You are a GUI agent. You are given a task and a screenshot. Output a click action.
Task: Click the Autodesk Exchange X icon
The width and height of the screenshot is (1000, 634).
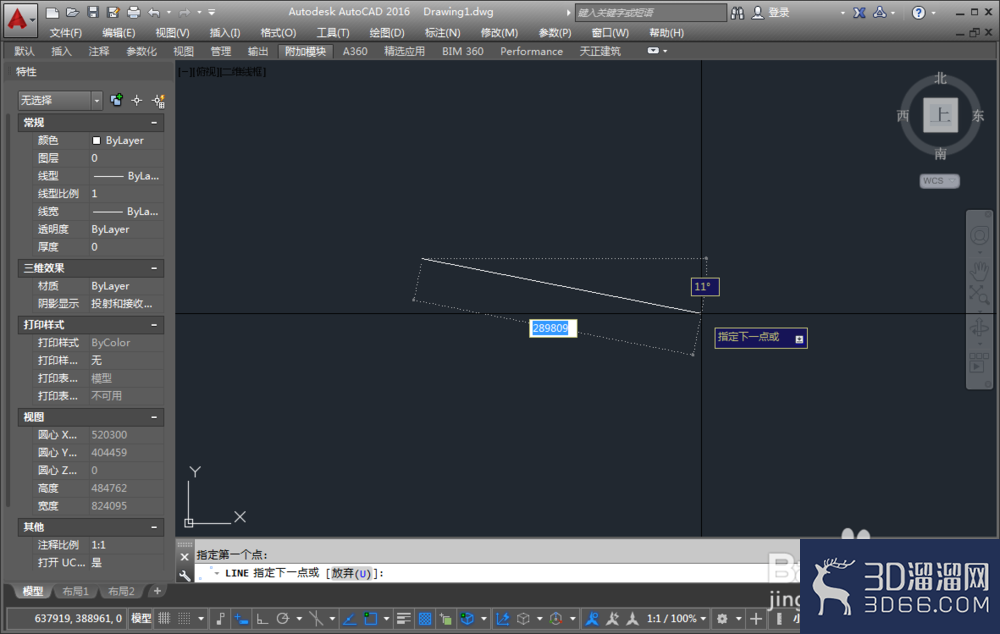(859, 13)
